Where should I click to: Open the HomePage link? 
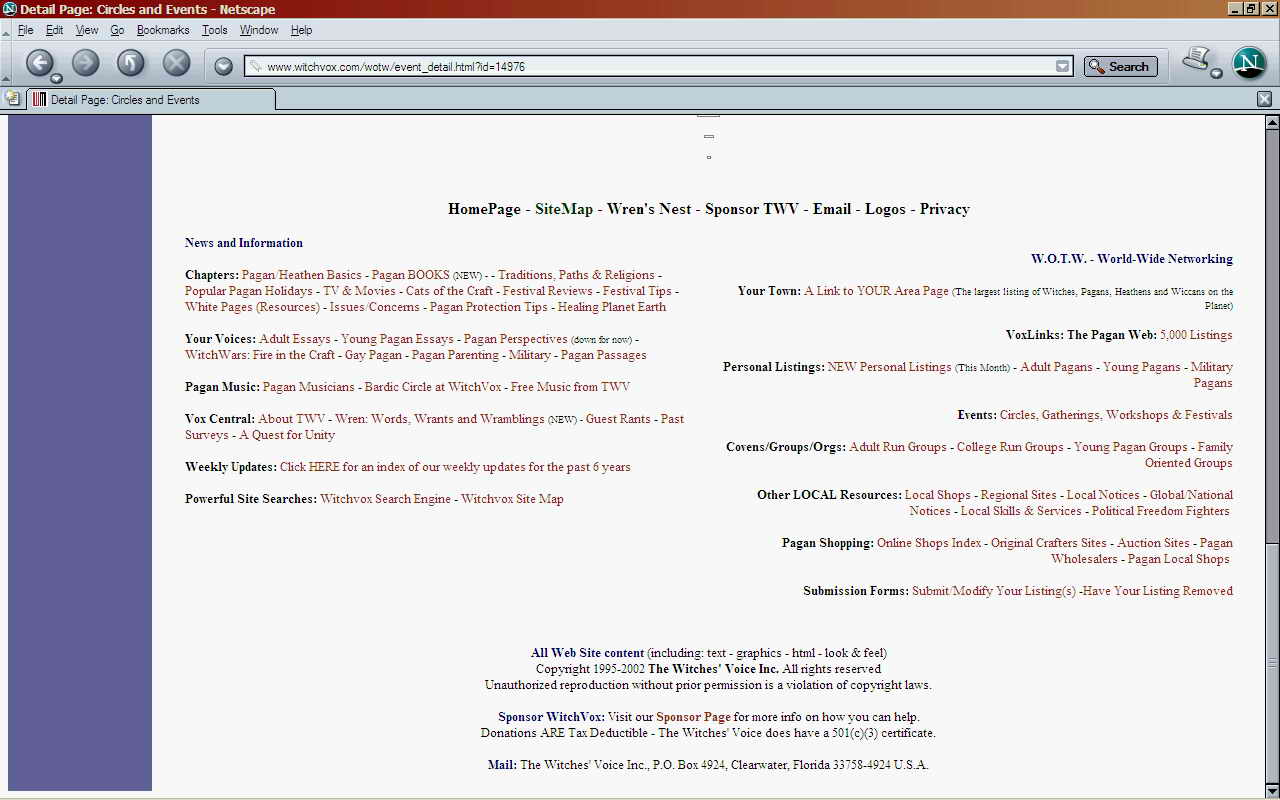tap(484, 209)
